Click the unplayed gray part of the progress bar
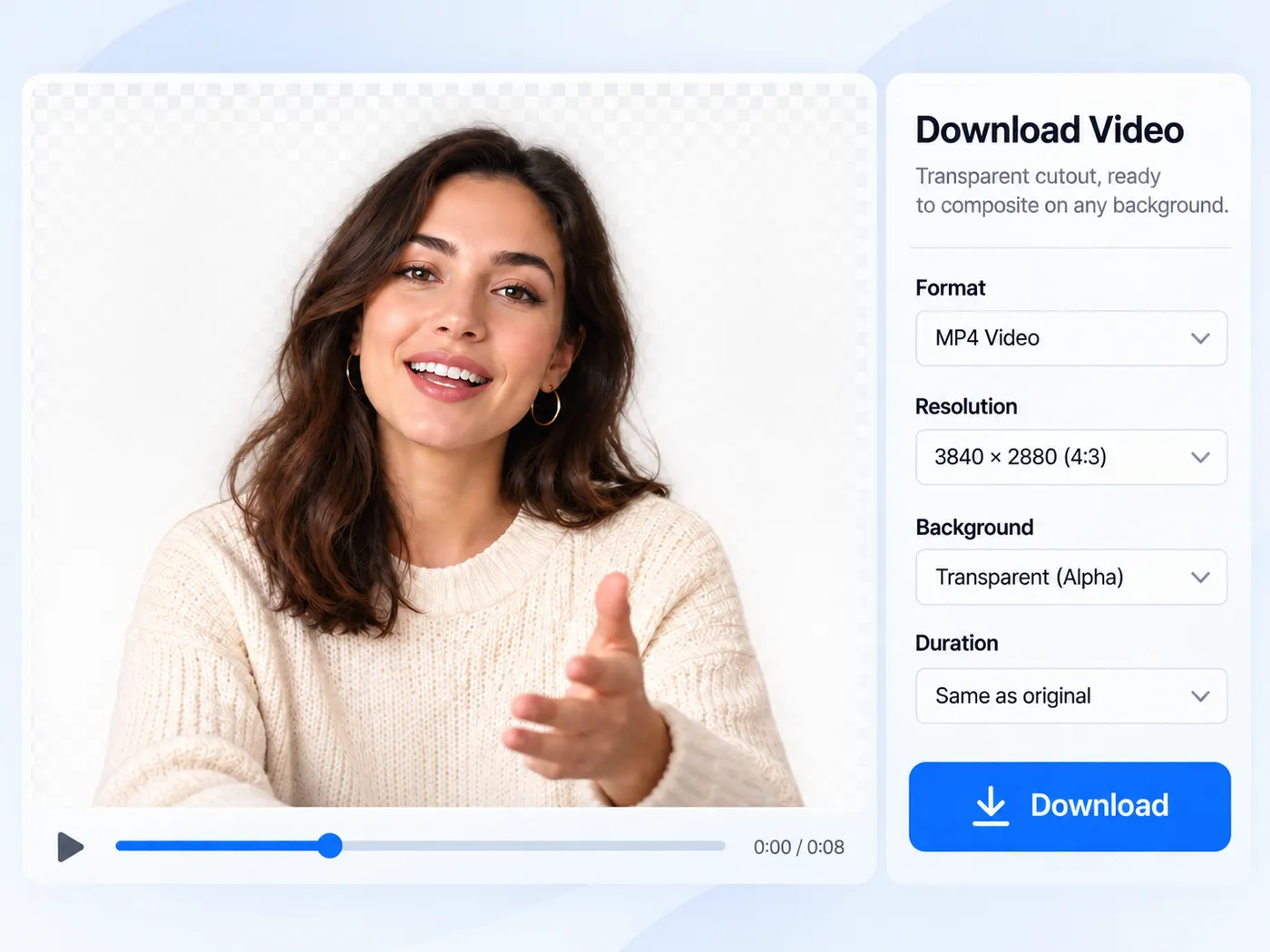Image resolution: width=1270 pixels, height=952 pixels. tap(533, 846)
